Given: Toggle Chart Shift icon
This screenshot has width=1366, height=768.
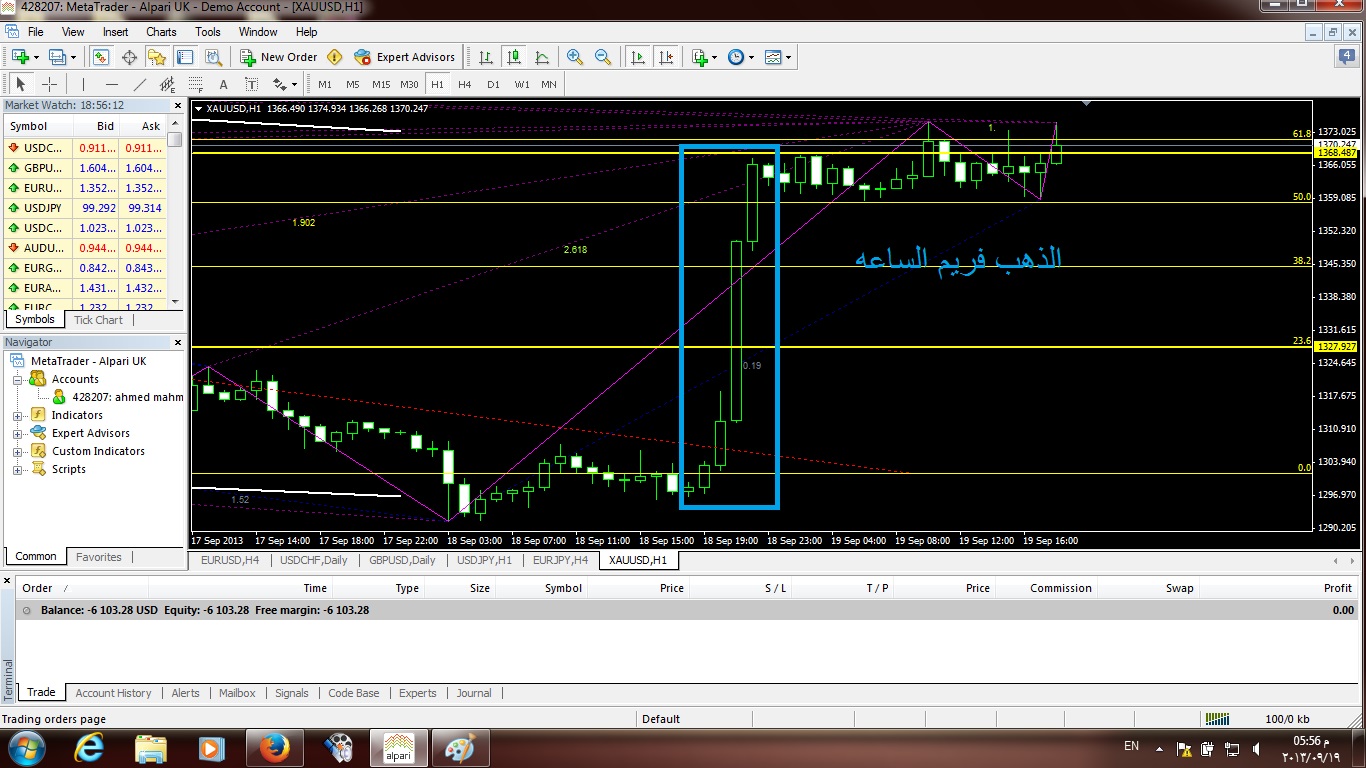Looking at the screenshot, I should pos(666,57).
